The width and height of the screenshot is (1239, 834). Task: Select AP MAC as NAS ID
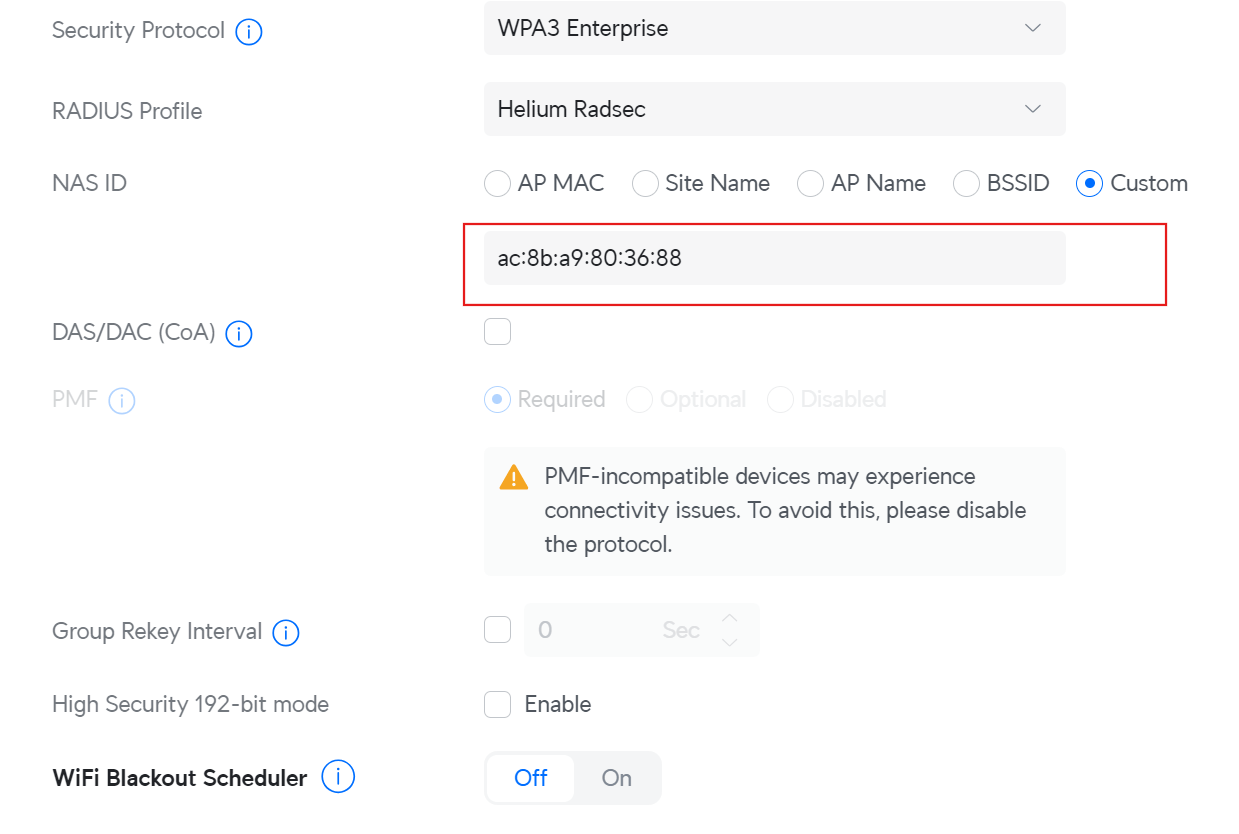(497, 184)
